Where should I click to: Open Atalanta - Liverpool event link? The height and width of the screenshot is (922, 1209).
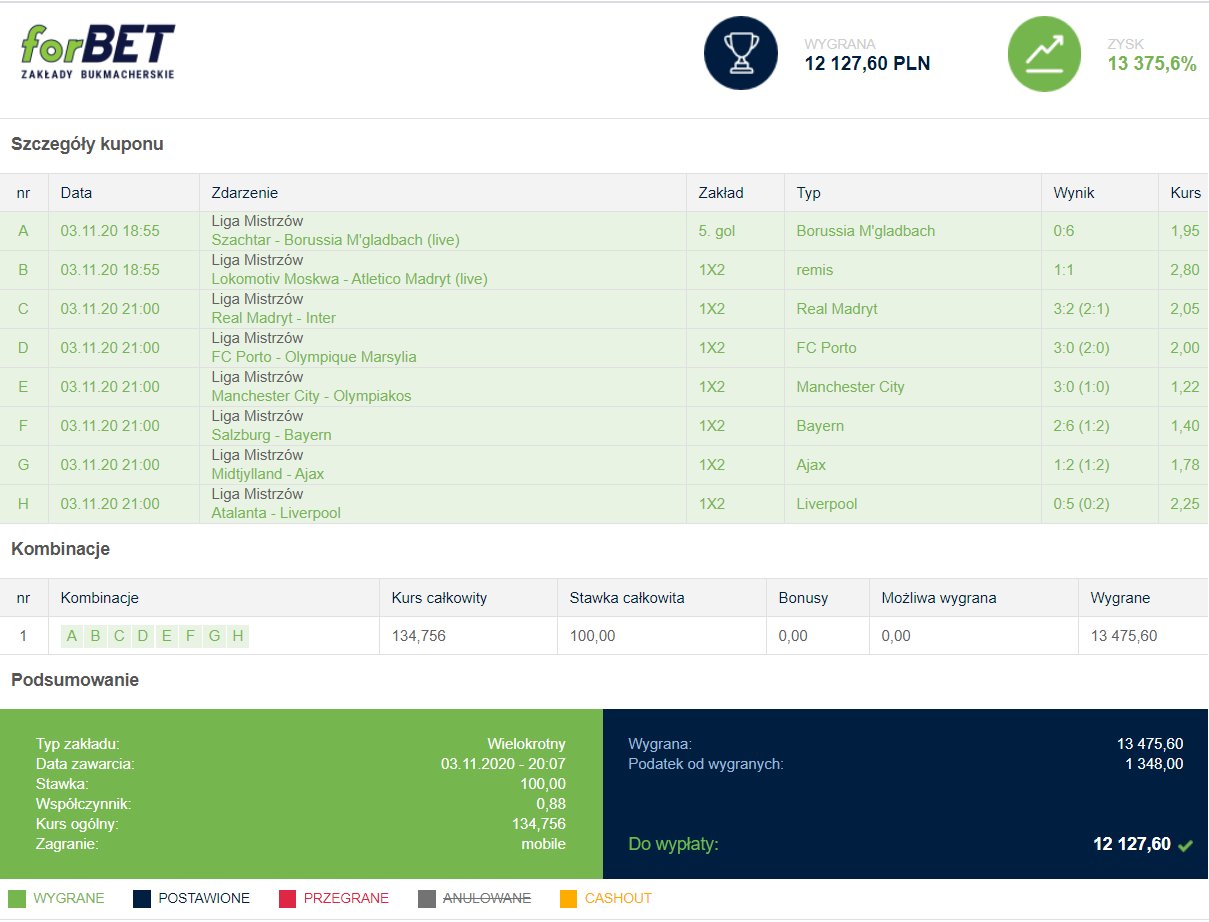tap(276, 513)
